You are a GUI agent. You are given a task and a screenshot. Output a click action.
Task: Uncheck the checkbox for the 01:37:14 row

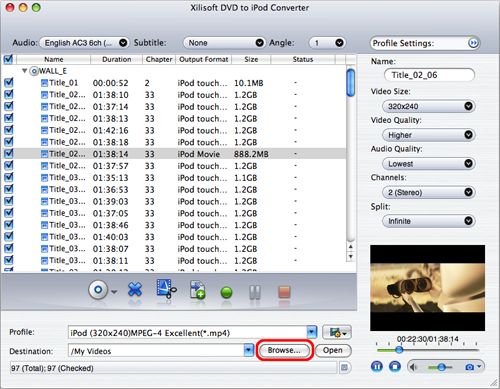click(9, 106)
